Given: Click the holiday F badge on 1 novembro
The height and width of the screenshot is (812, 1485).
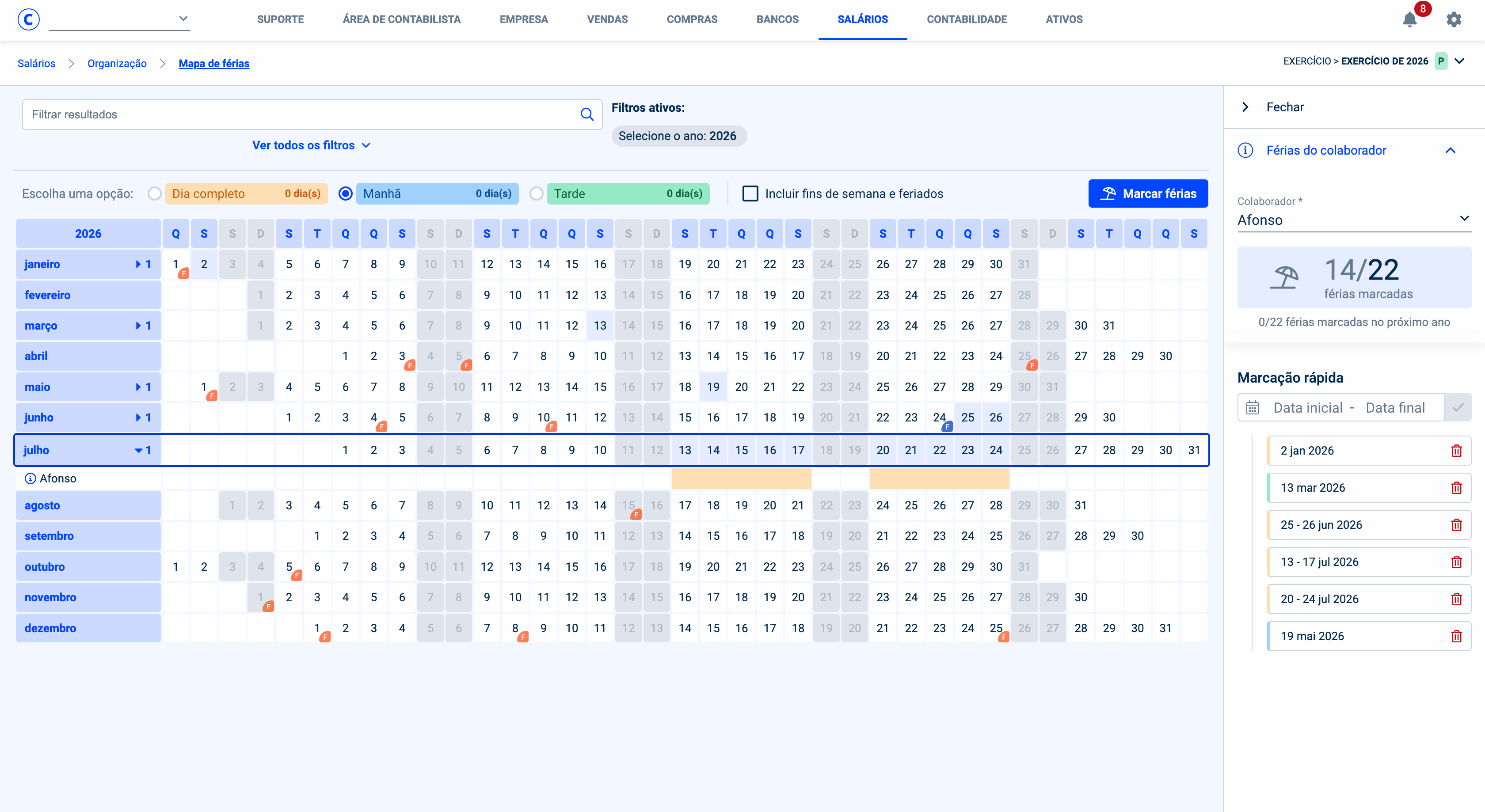Looking at the screenshot, I should tap(268, 606).
